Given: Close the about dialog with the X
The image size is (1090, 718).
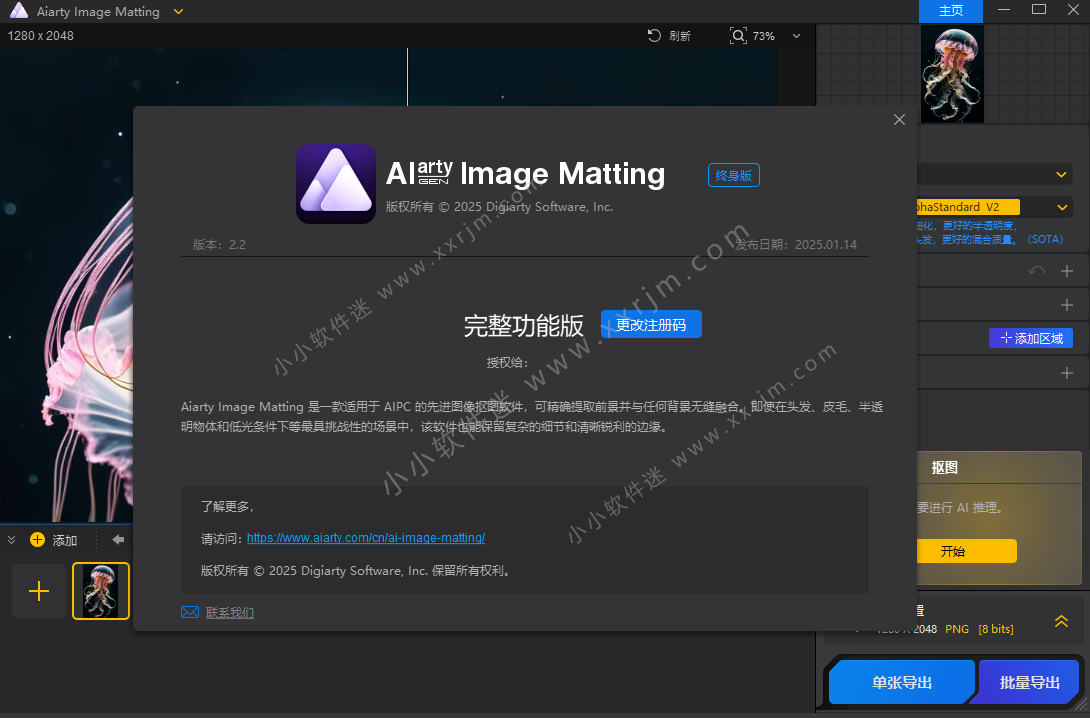Looking at the screenshot, I should click(x=899, y=120).
